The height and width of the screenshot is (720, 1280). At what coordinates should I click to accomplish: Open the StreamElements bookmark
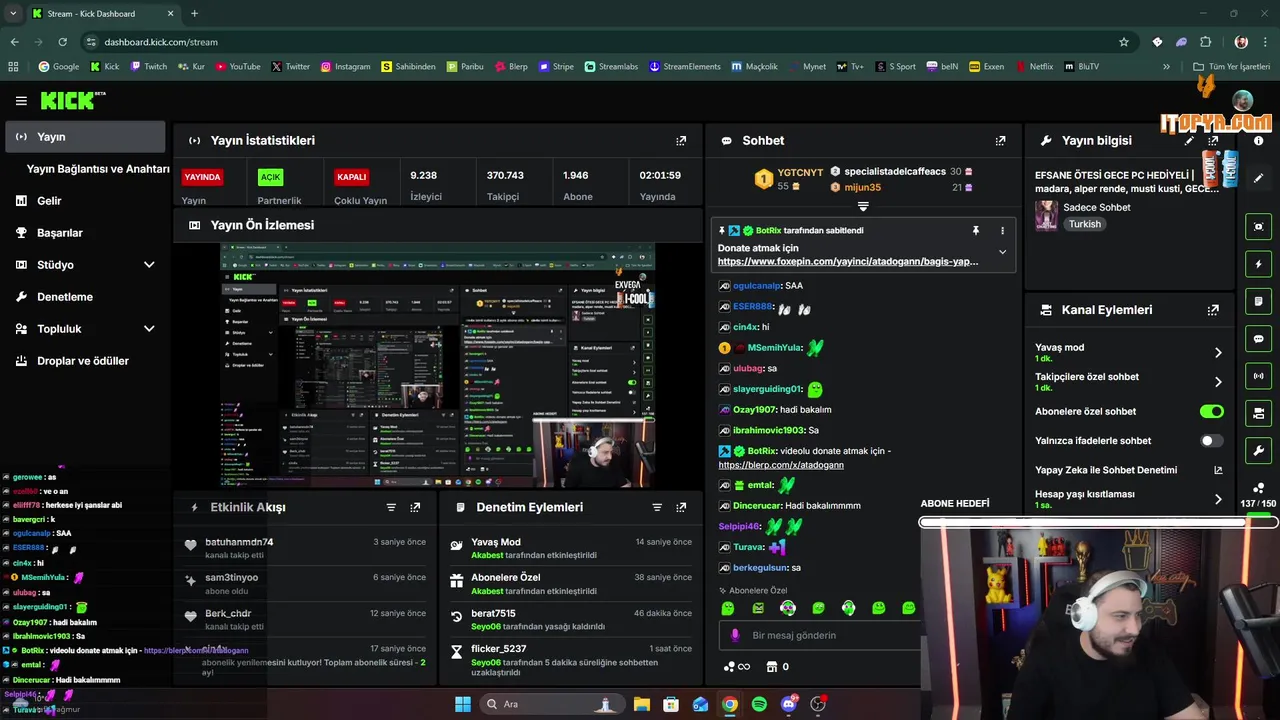(684, 67)
